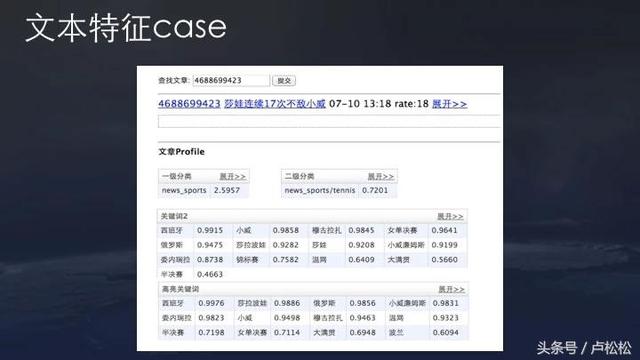This screenshot has height=360, width=640.
Task: Click the 关键词2 table header label
Action: 174,216
